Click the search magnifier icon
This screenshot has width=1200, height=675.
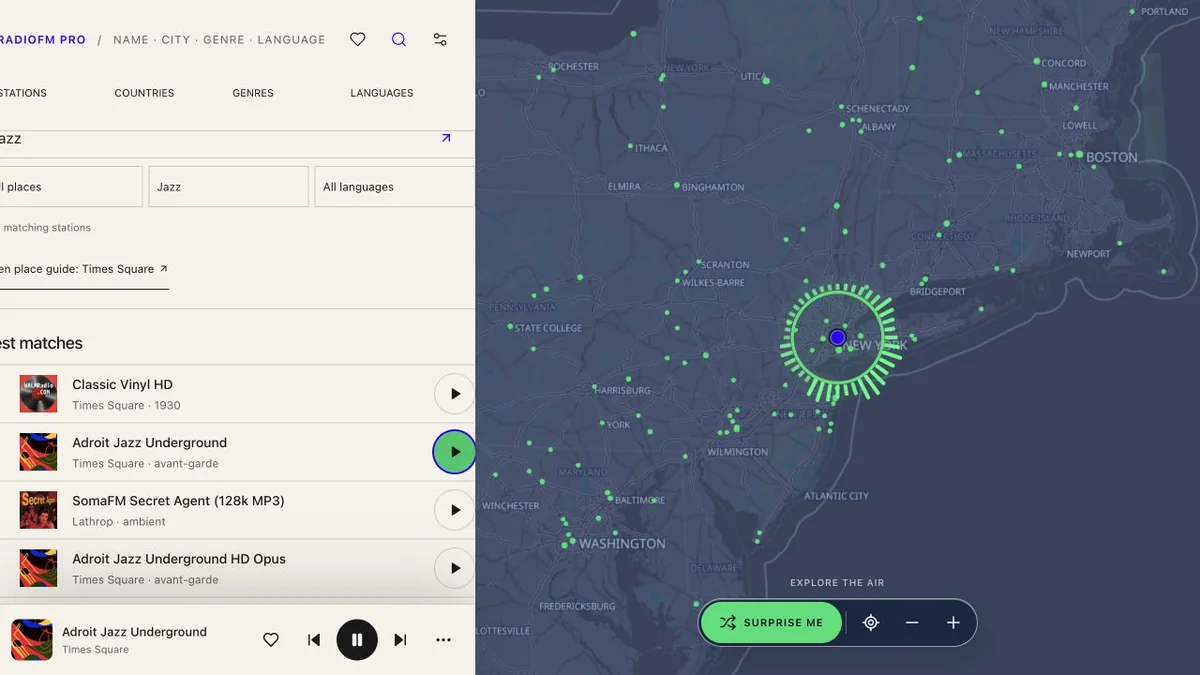click(399, 40)
